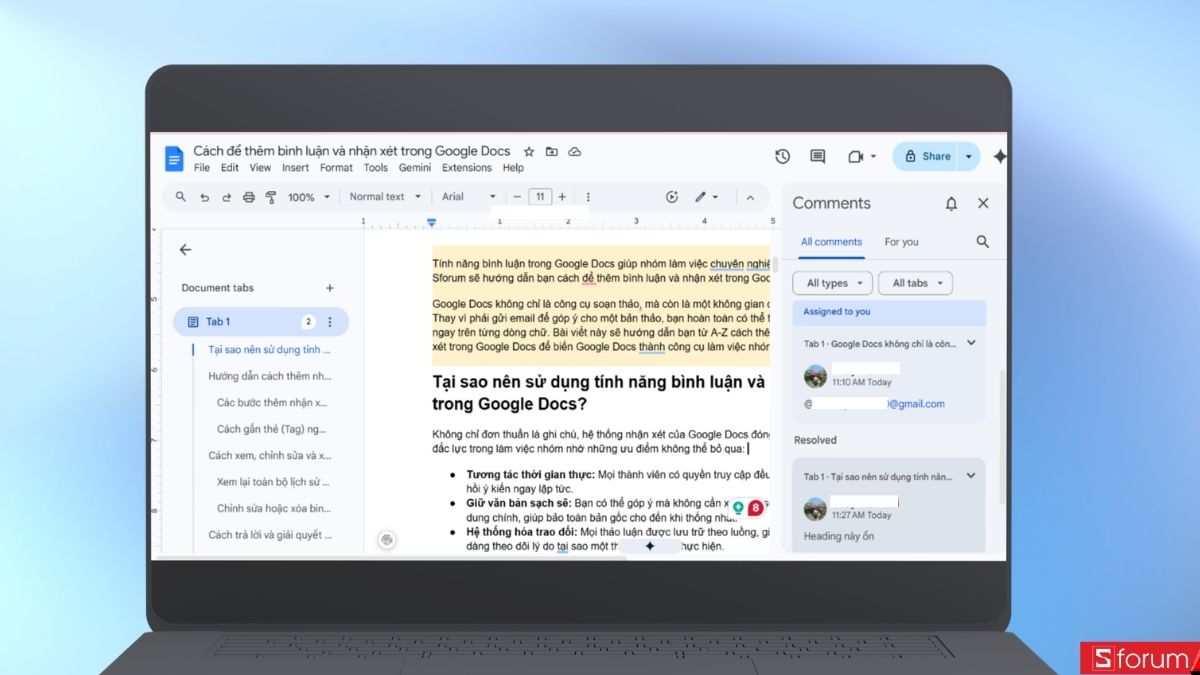
Task: Click the document title text
Action: point(352,151)
